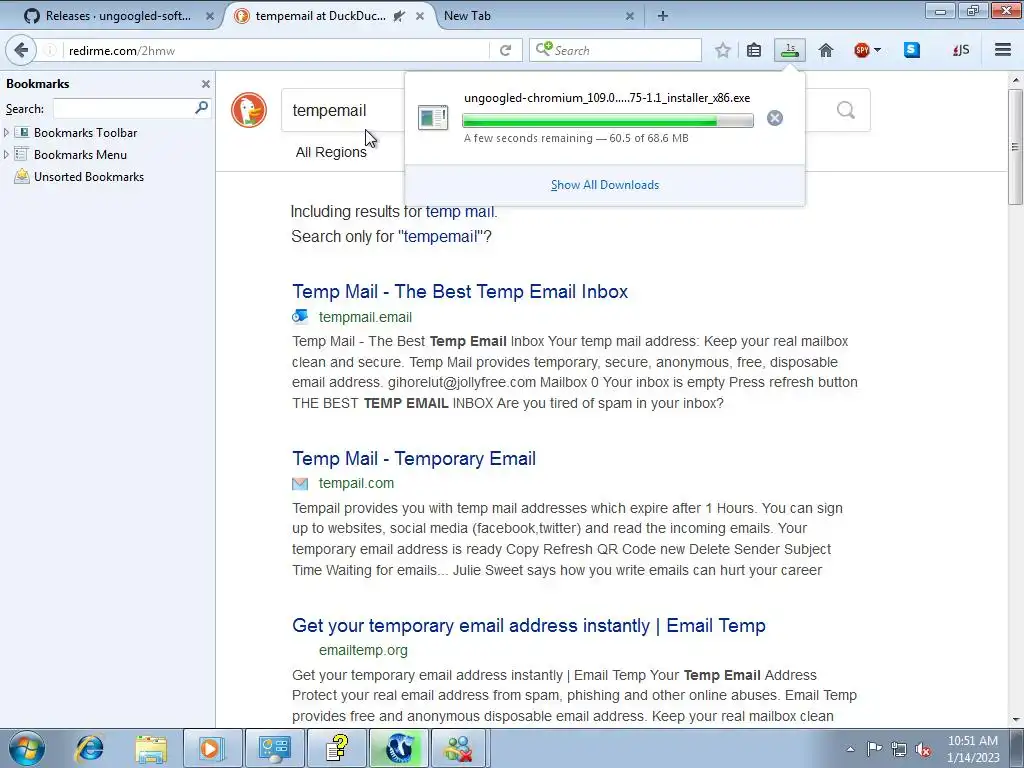Click the red SPY extension icon
1024x768 pixels.
[862, 50]
